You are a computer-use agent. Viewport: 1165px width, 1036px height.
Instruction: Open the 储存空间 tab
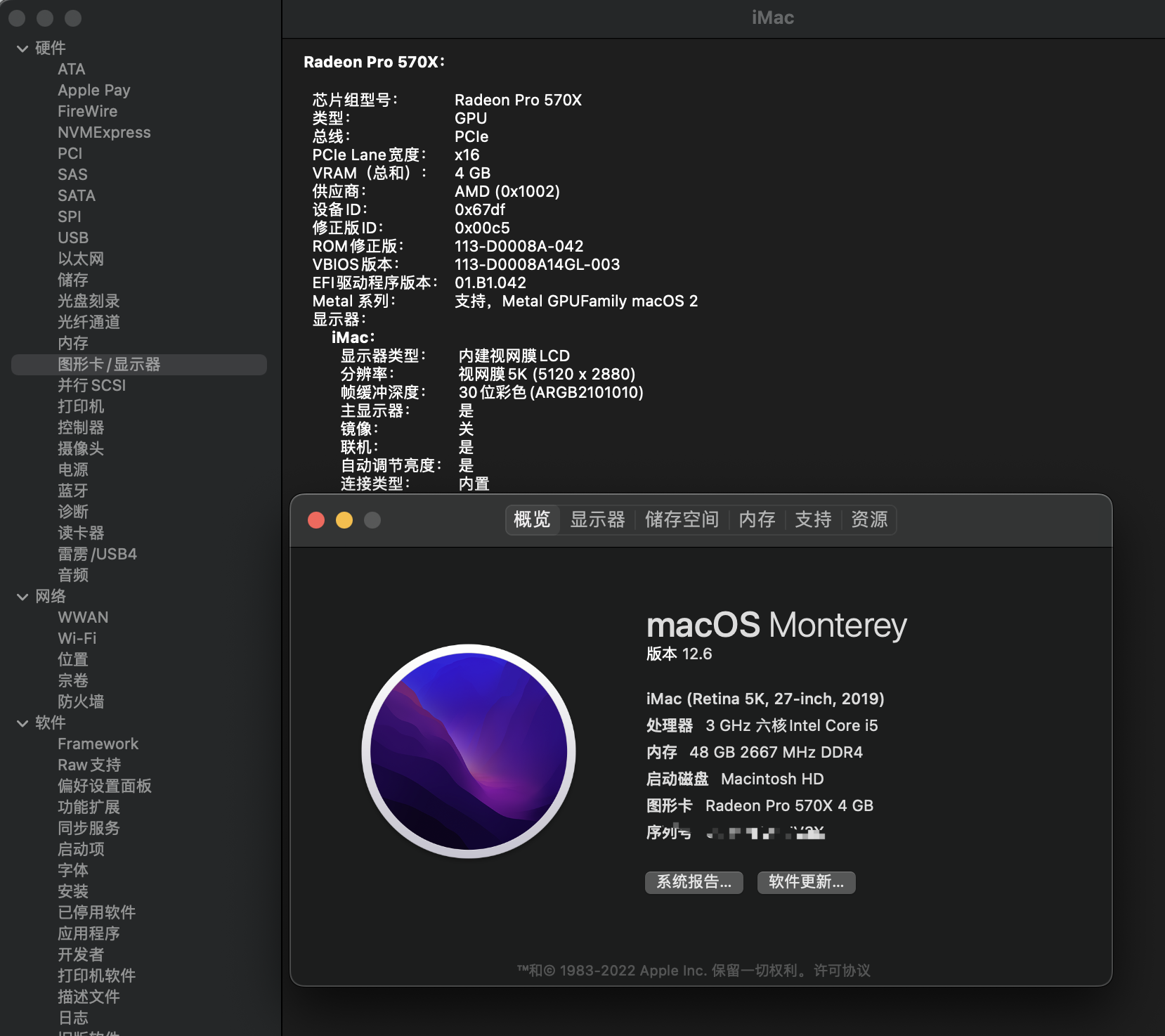click(682, 519)
